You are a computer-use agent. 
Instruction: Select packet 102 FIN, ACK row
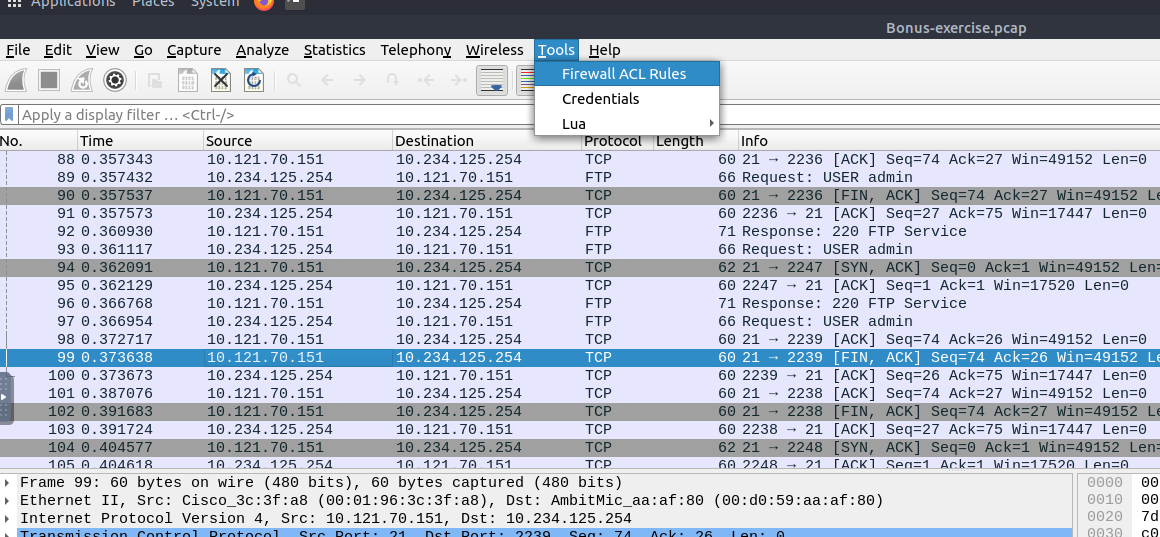[x=580, y=411]
